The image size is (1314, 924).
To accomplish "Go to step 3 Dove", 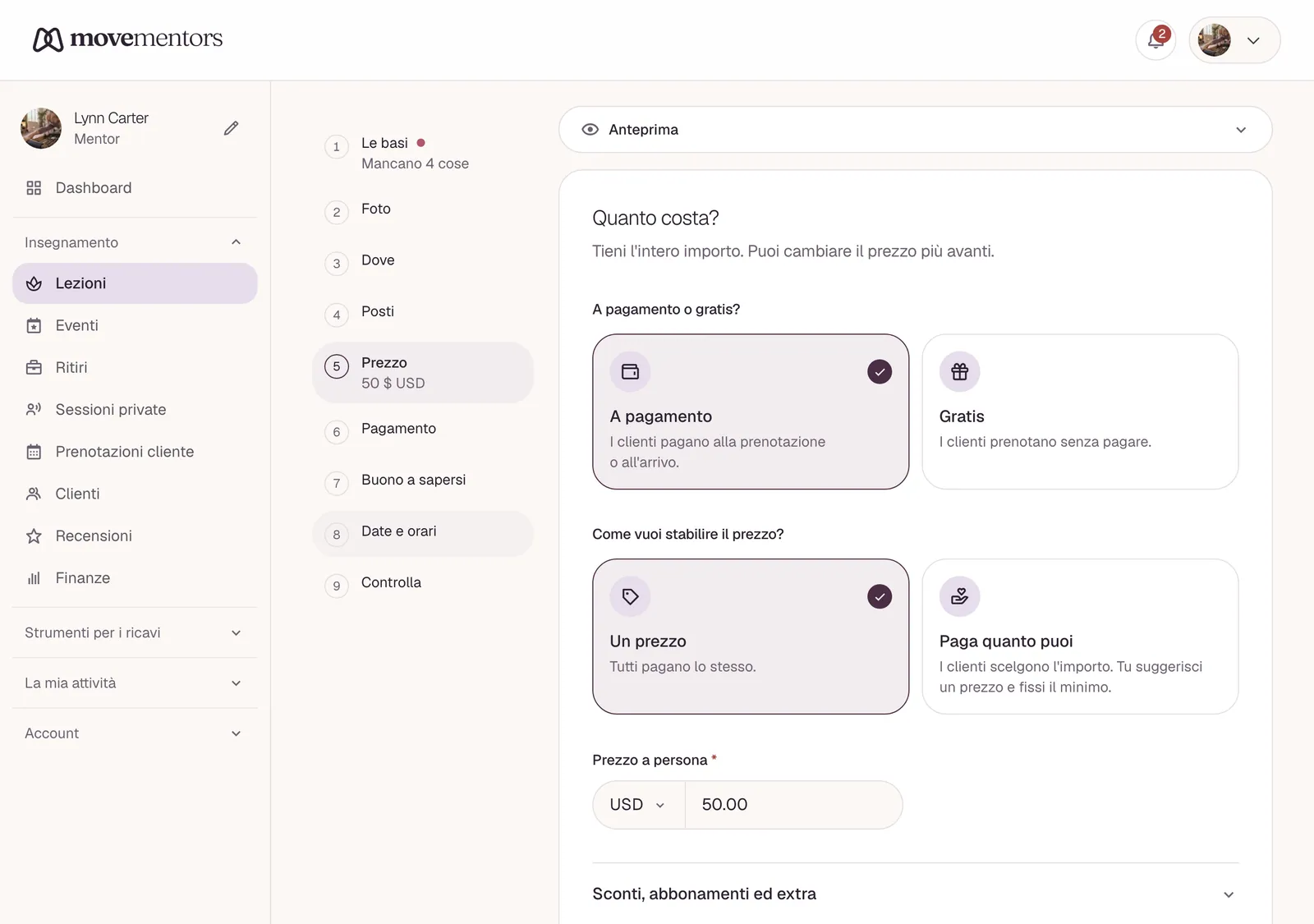I will click(x=423, y=262).
